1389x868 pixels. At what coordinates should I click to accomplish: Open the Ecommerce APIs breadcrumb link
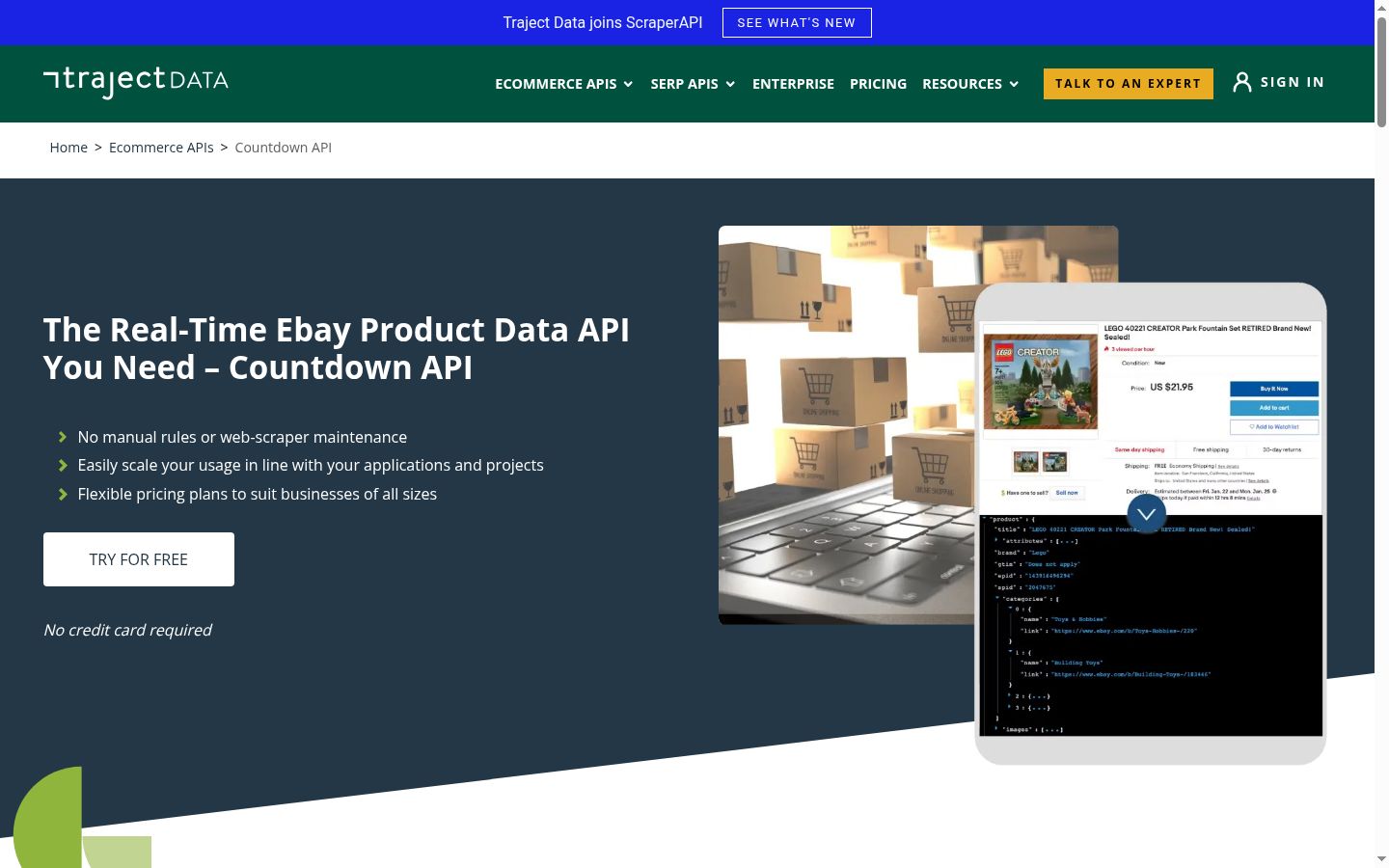pyautogui.click(x=161, y=148)
